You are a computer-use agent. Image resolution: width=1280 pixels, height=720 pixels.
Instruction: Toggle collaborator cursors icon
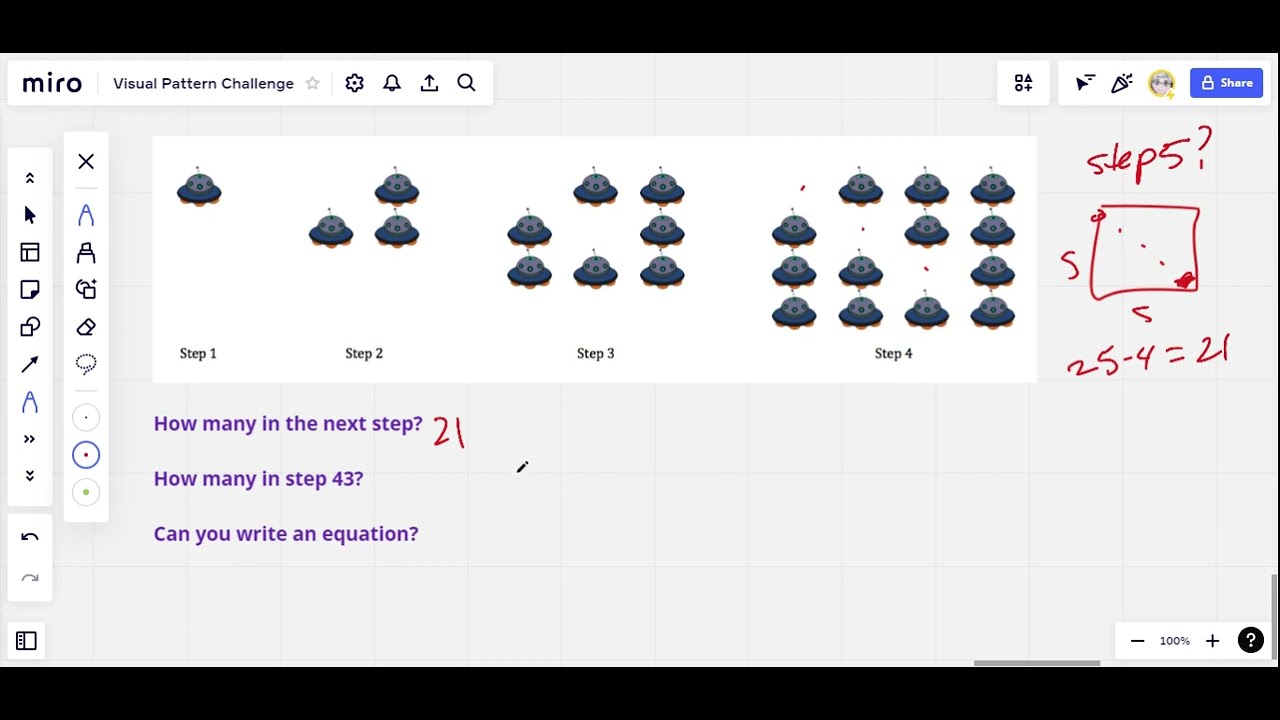click(x=1085, y=83)
